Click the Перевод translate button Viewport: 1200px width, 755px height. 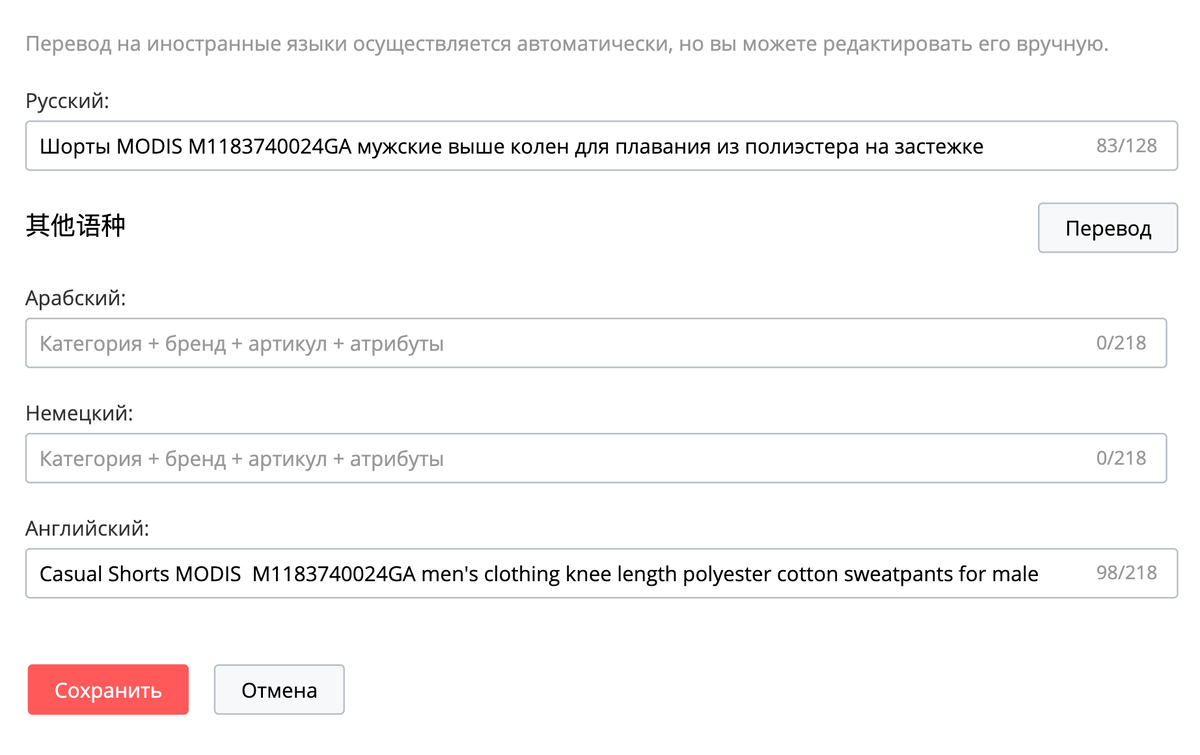pos(1108,228)
